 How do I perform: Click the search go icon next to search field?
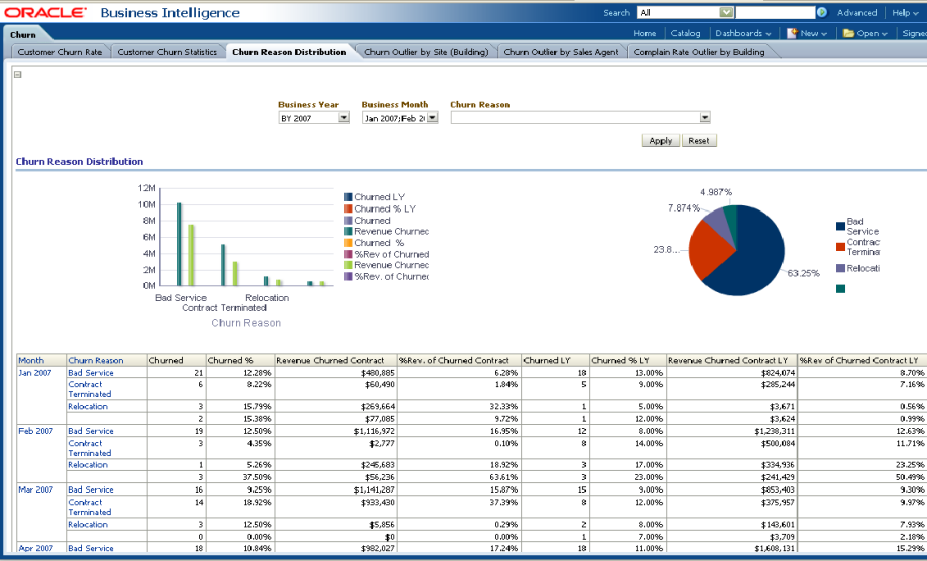[x=822, y=12]
